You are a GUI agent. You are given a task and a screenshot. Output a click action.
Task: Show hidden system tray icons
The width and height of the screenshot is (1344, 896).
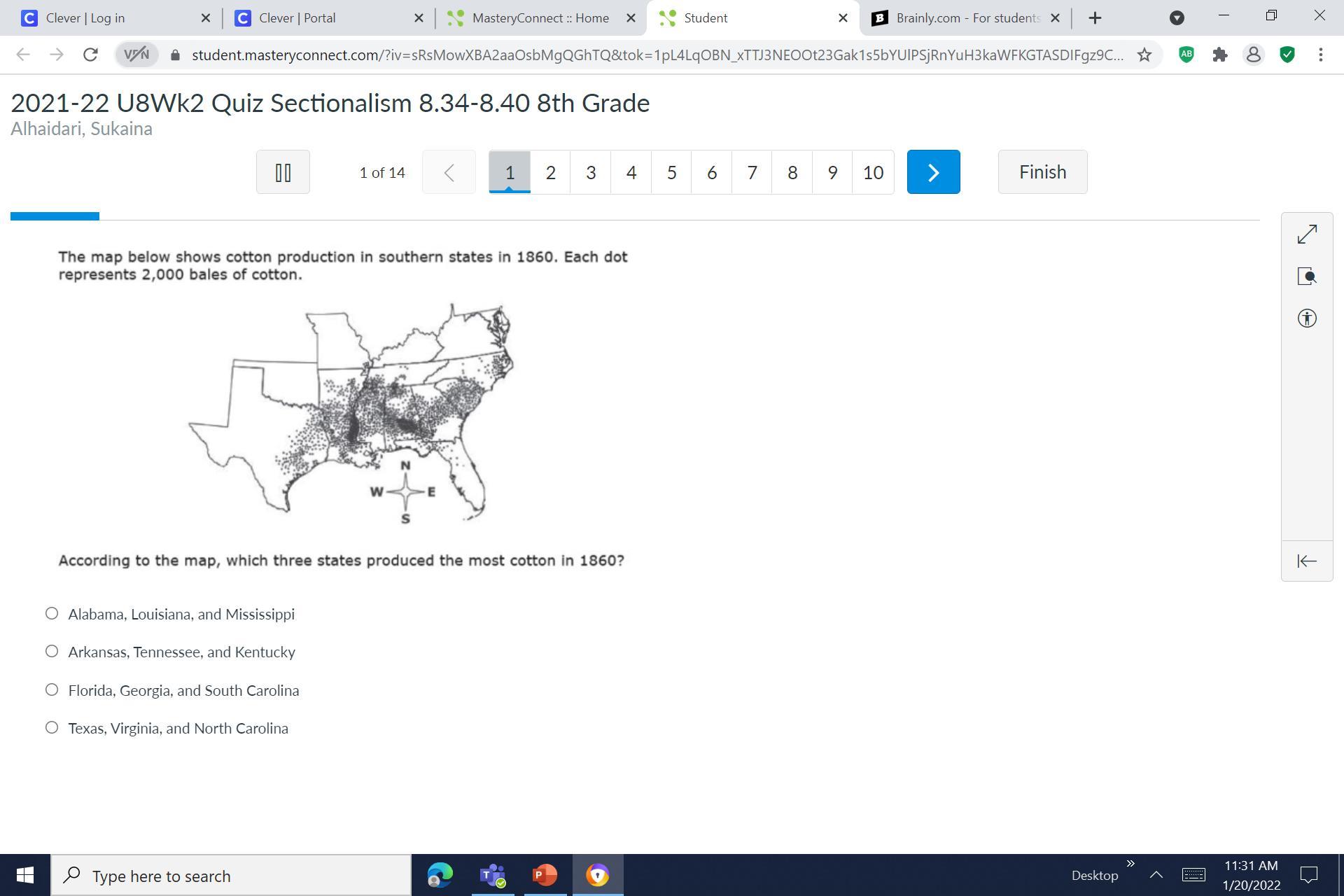point(1156,875)
